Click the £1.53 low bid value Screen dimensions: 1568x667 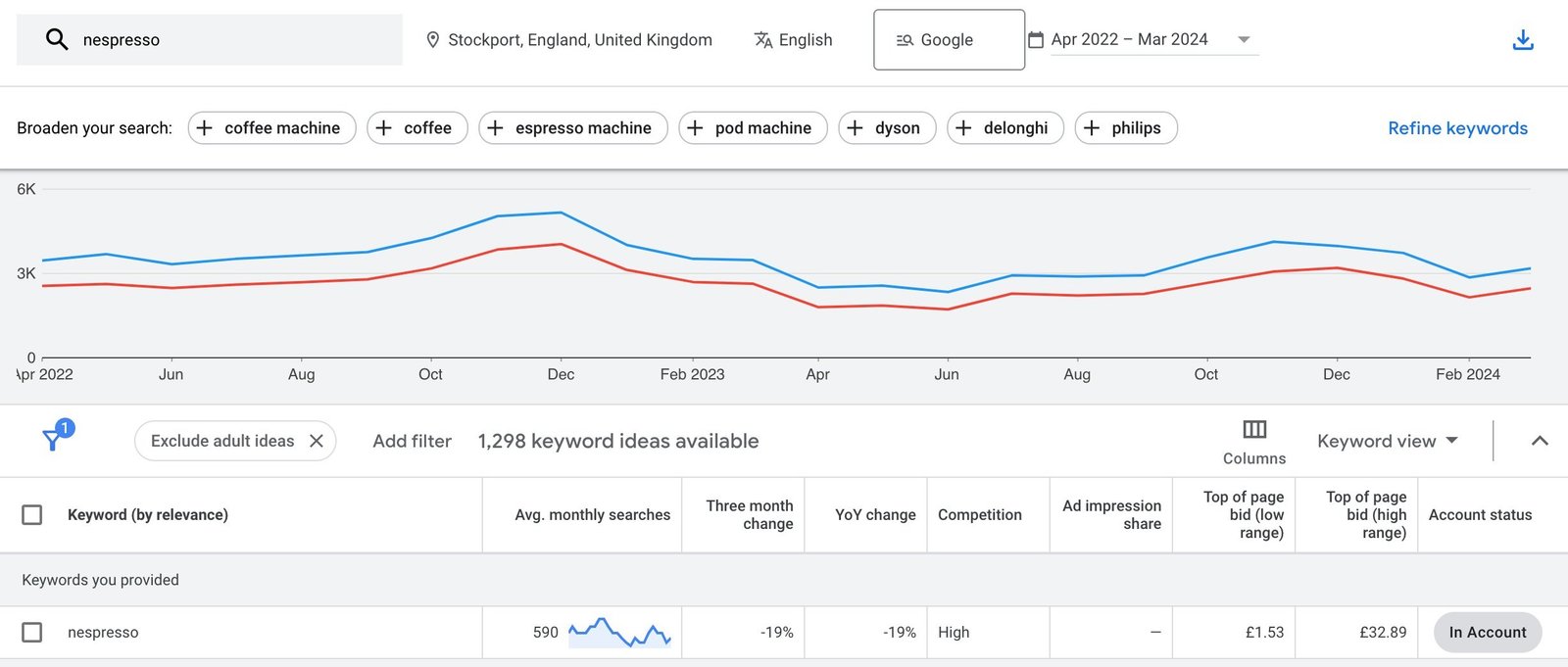point(1264,633)
